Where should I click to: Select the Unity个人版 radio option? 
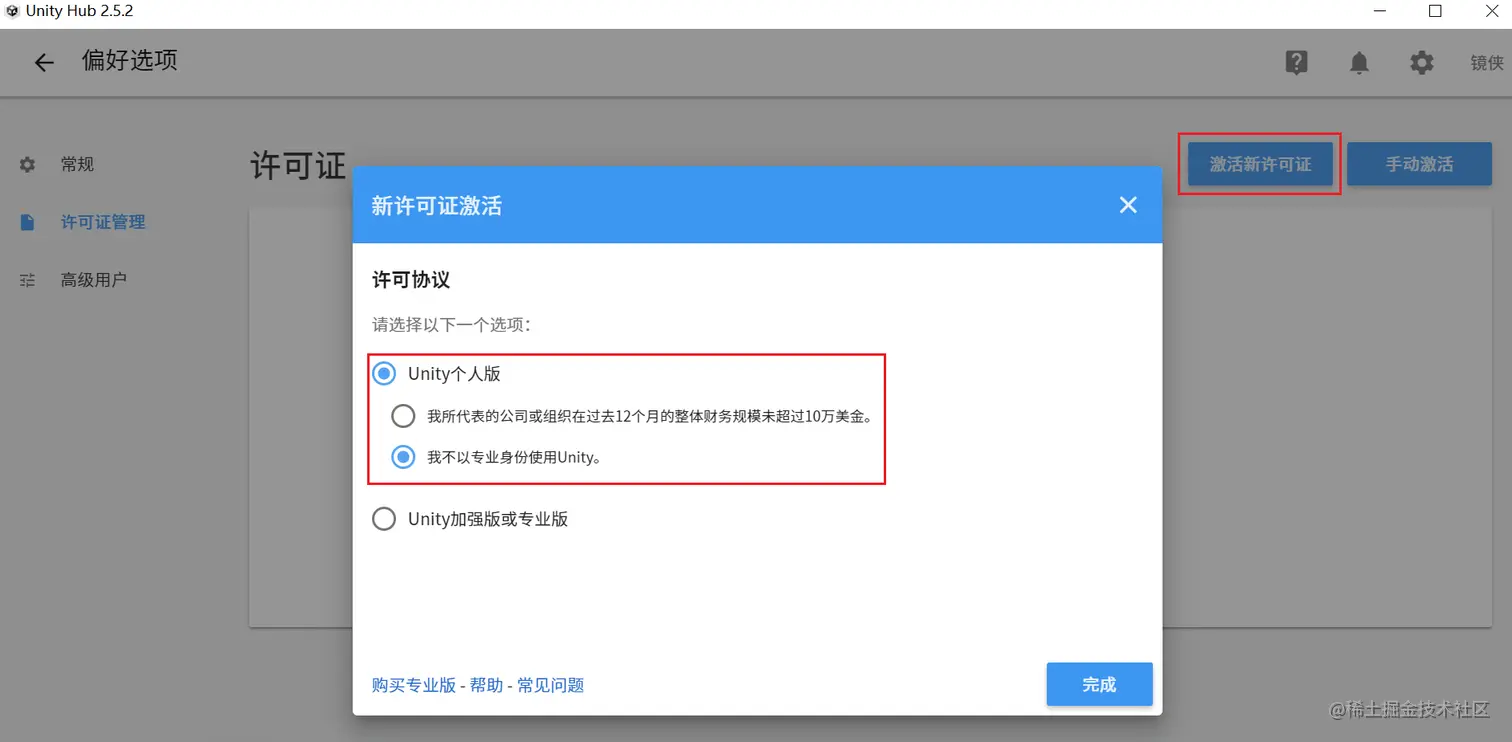tap(384, 374)
